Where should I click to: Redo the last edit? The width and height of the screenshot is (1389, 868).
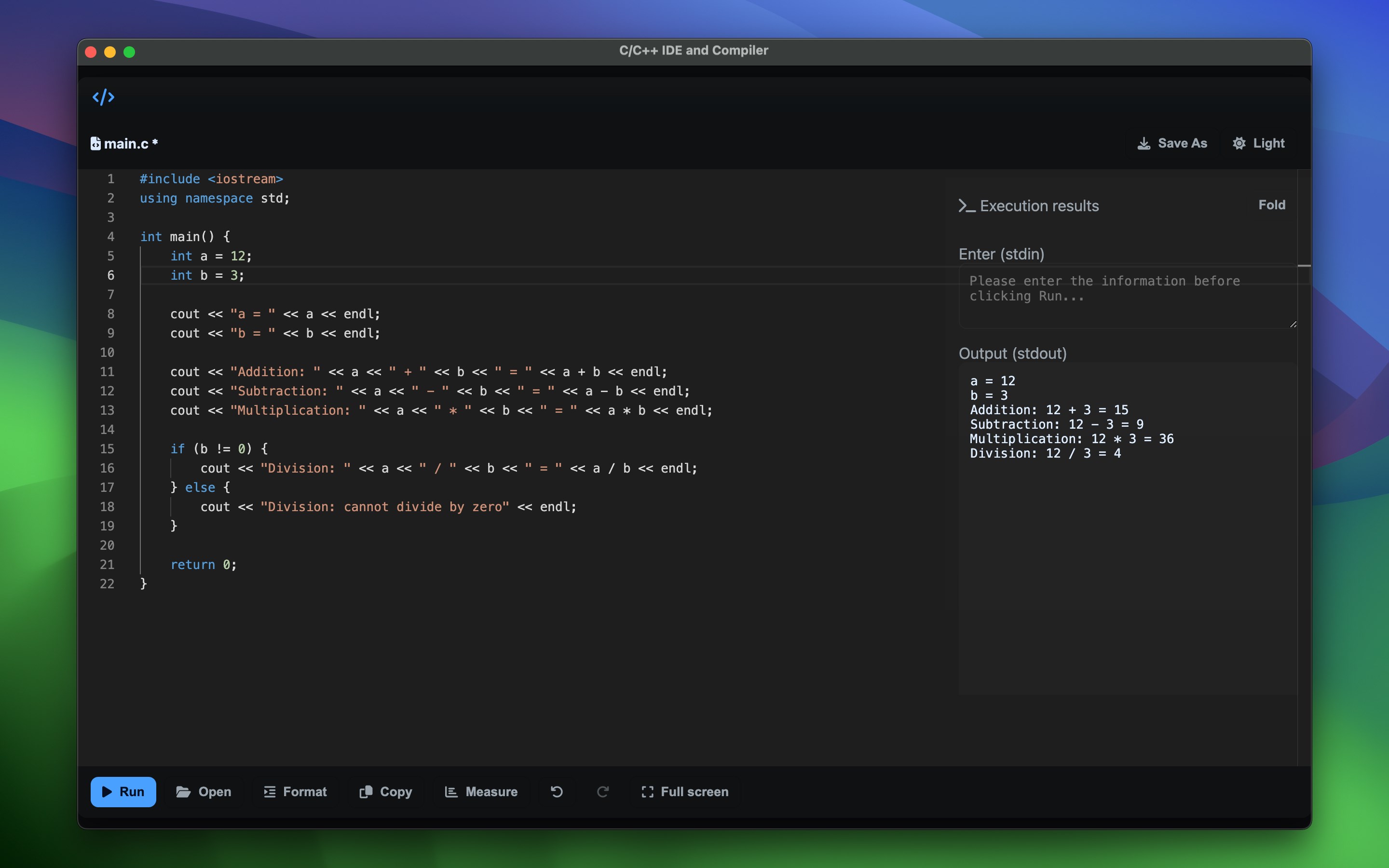coord(603,792)
